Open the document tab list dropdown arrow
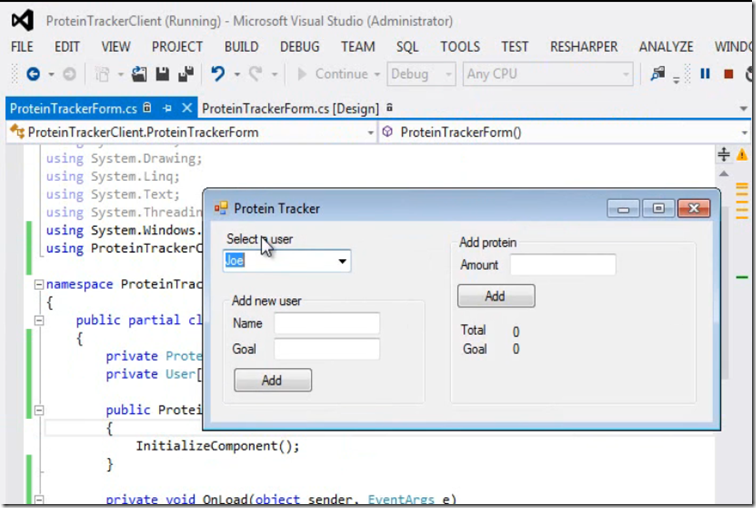 click(x=743, y=109)
